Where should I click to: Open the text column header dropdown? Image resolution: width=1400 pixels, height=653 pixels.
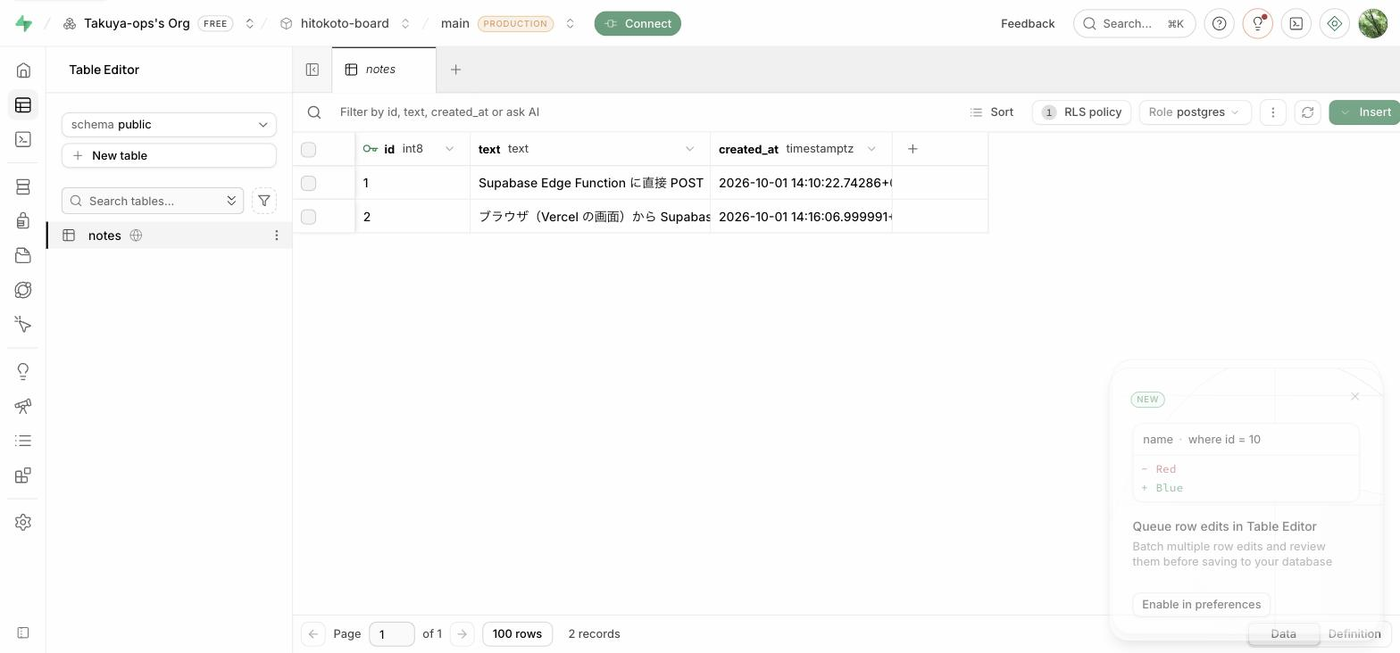pyautogui.click(x=690, y=149)
